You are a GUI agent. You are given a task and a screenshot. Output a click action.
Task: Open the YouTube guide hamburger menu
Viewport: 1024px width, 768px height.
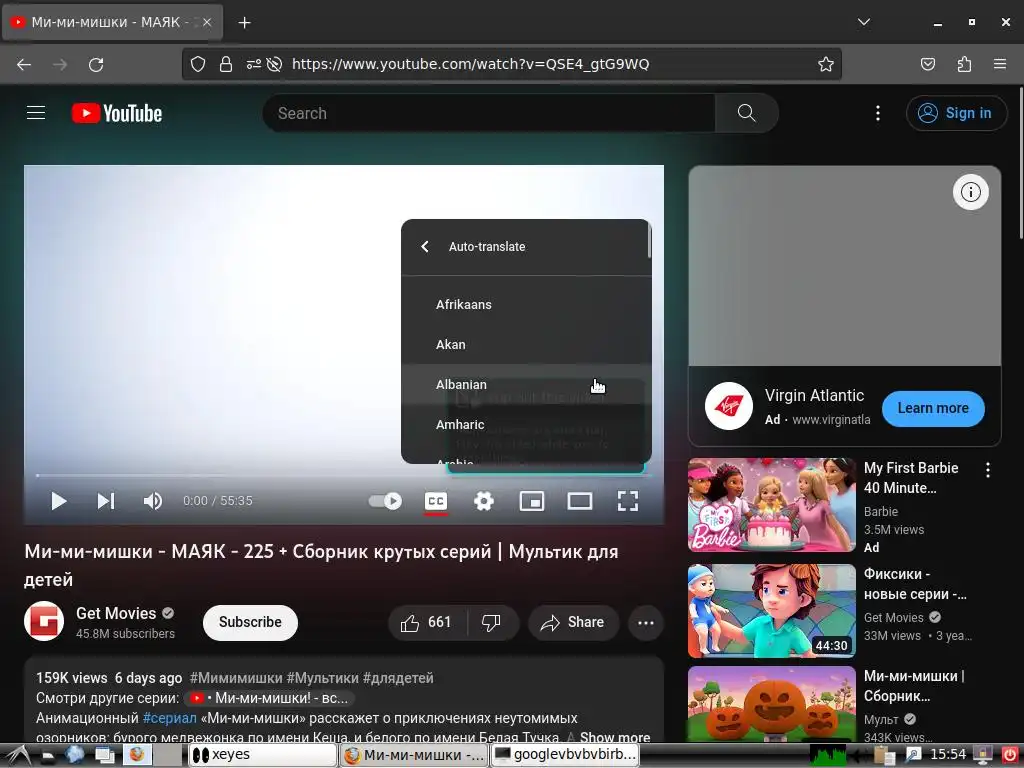tap(36, 113)
